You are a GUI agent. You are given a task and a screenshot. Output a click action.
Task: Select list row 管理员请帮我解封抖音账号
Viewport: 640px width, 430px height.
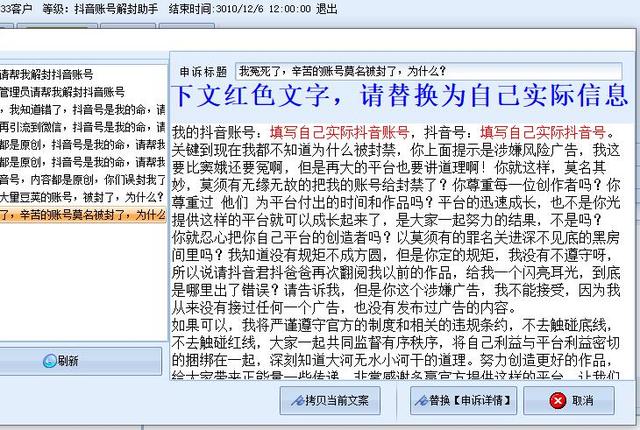pyautogui.click(x=83, y=92)
